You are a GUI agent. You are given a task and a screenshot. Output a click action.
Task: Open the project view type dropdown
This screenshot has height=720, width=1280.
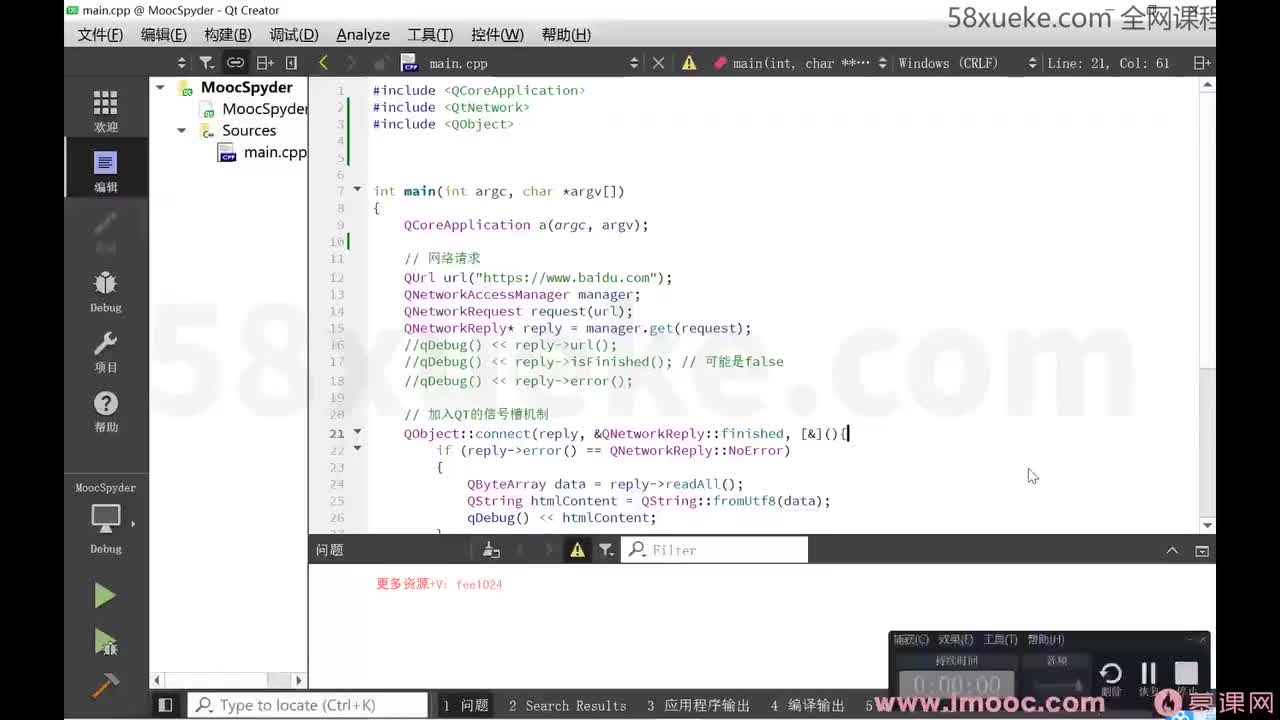[x=181, y=63]
